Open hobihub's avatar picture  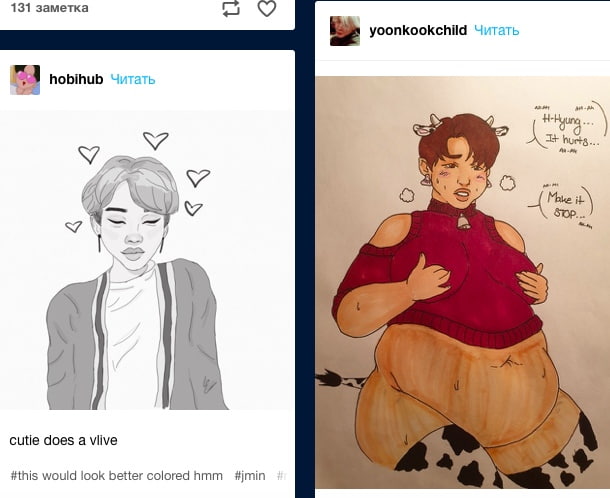pos(25,80)
